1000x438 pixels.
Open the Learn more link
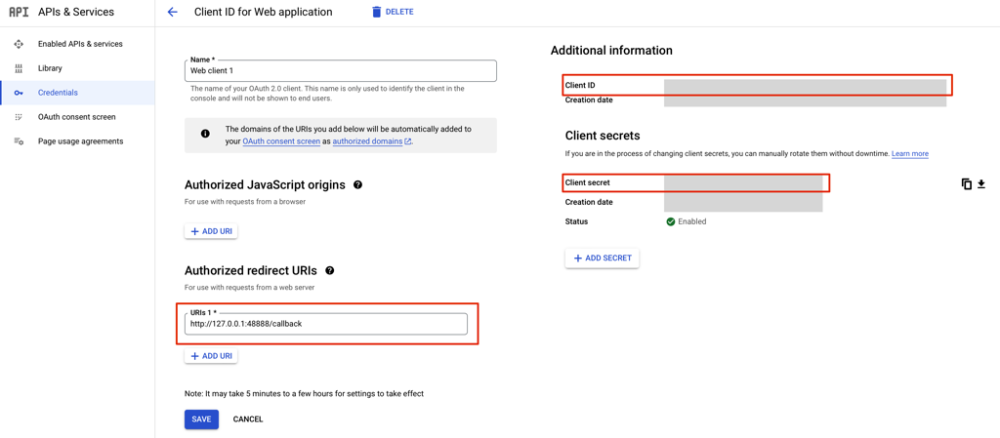910,154
